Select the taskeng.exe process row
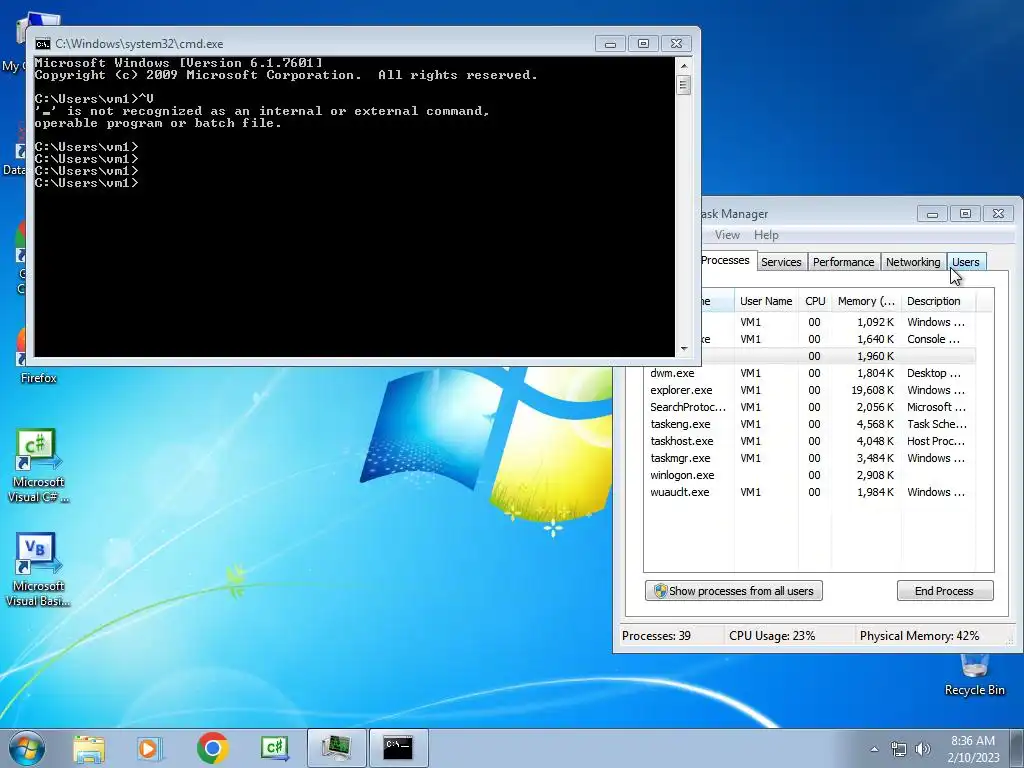 (x=810, y=424)
